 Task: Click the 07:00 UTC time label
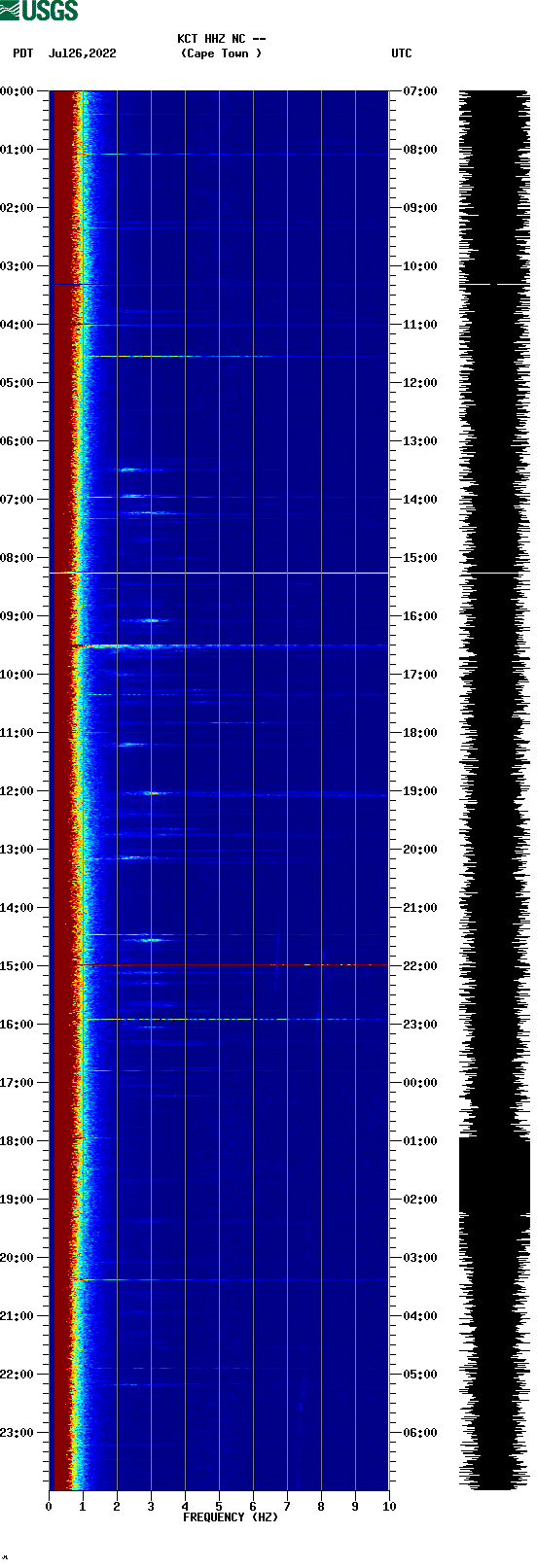420,91
